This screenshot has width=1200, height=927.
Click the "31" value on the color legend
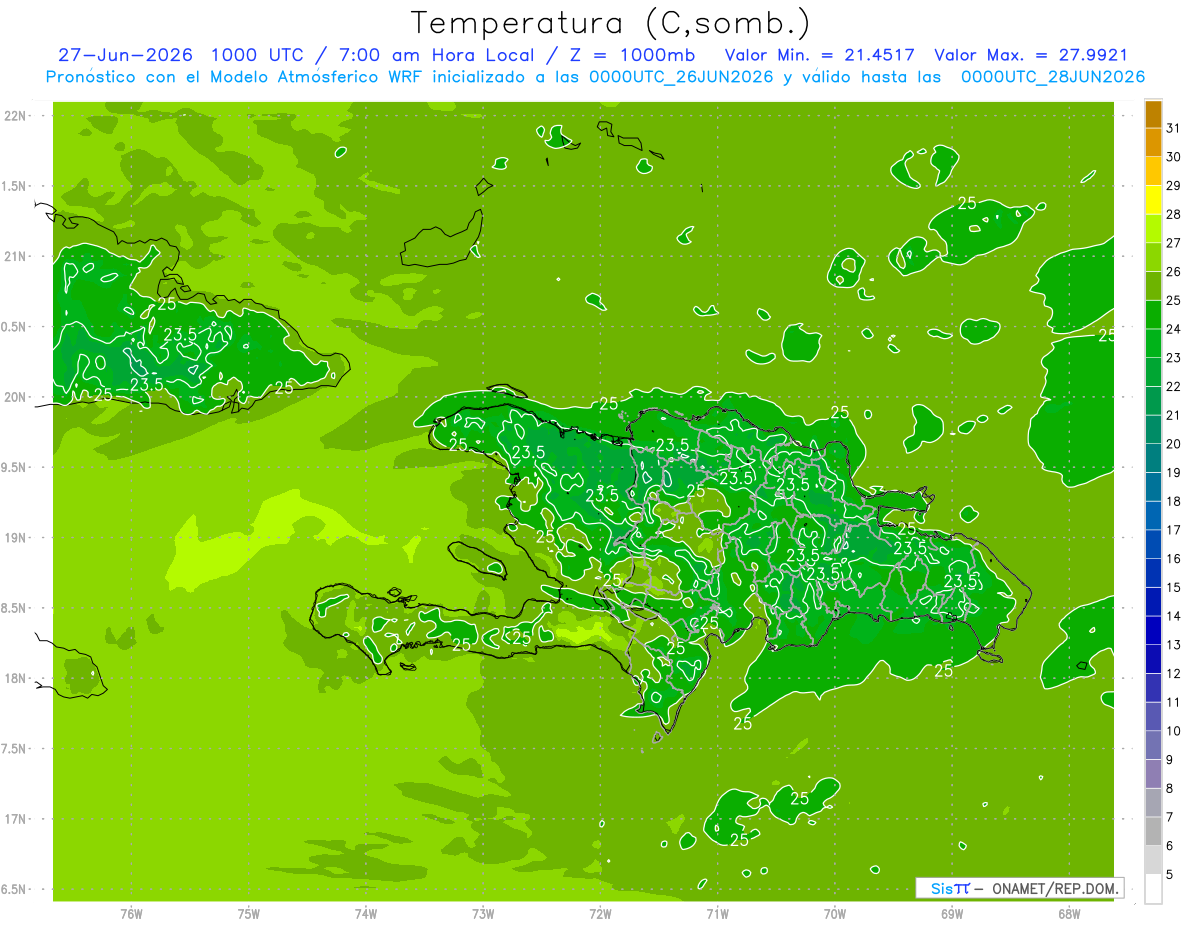pyautogui.click(x=1173, y=128)
